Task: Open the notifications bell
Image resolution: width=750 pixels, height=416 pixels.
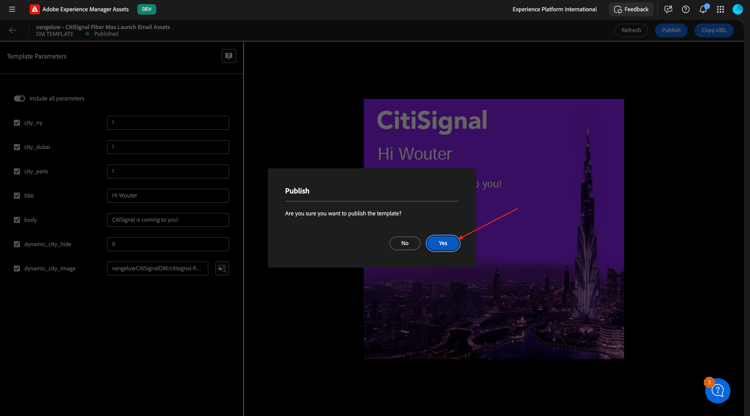Action: pyautogui.click(x=703, y=9)
